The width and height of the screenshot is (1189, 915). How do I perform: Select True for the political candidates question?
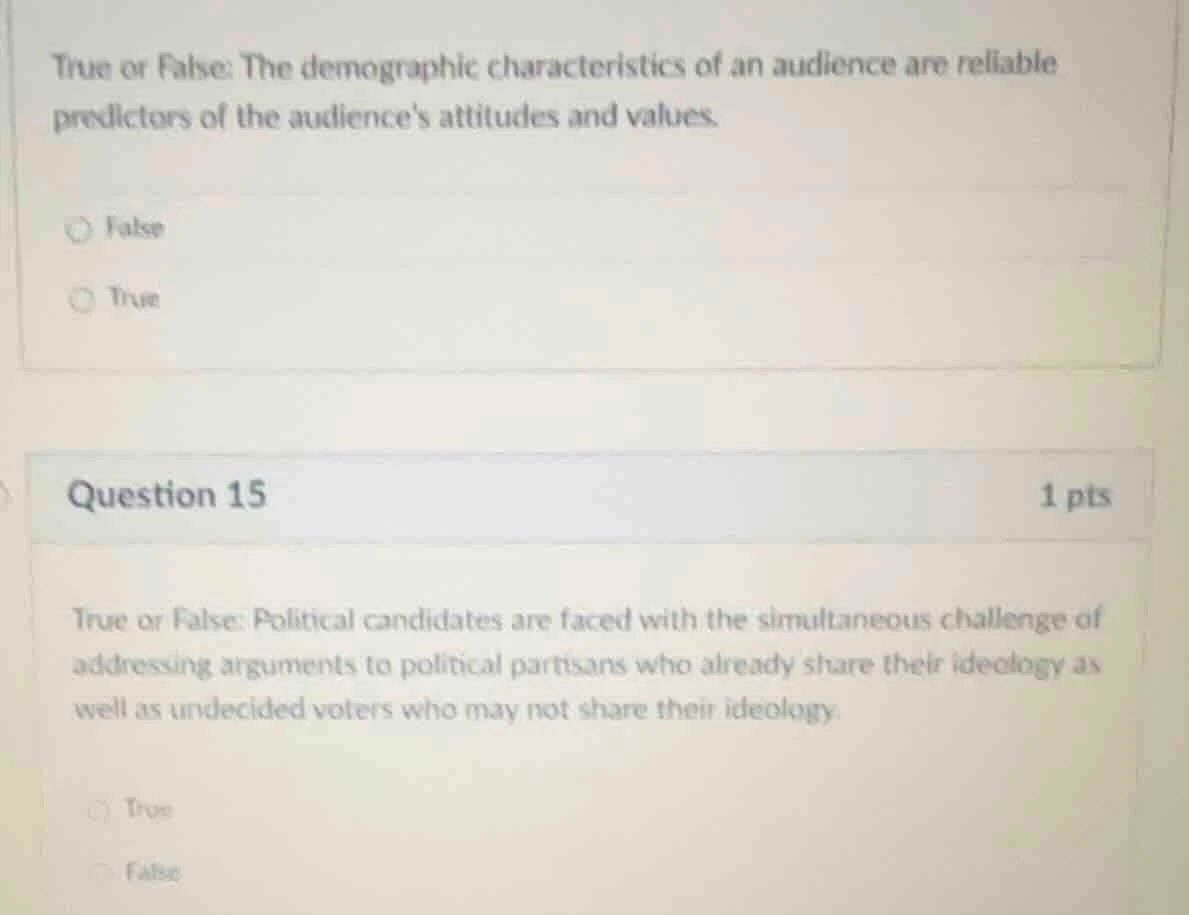[99, 810]
